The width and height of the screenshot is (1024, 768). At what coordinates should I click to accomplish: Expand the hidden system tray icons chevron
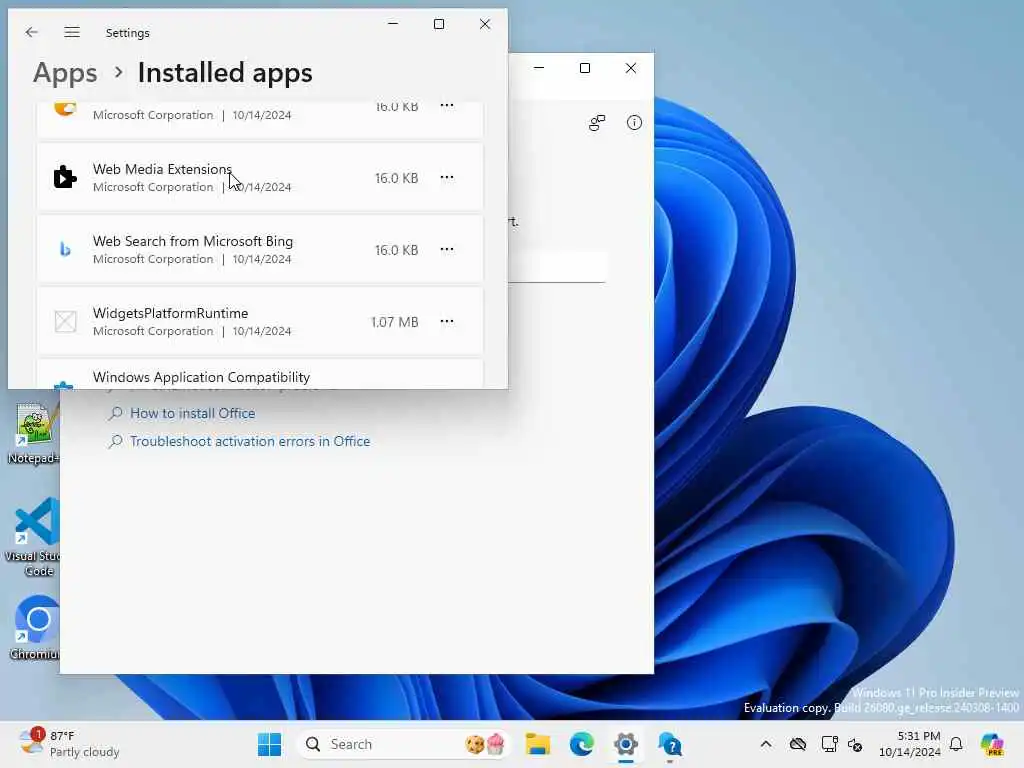[766, 744]
